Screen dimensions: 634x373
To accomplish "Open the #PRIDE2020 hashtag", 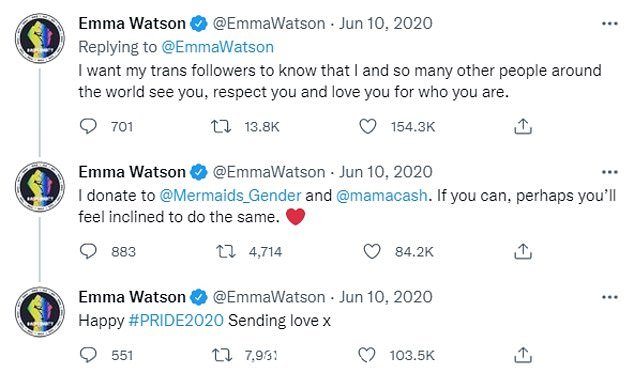I will 176,321.
